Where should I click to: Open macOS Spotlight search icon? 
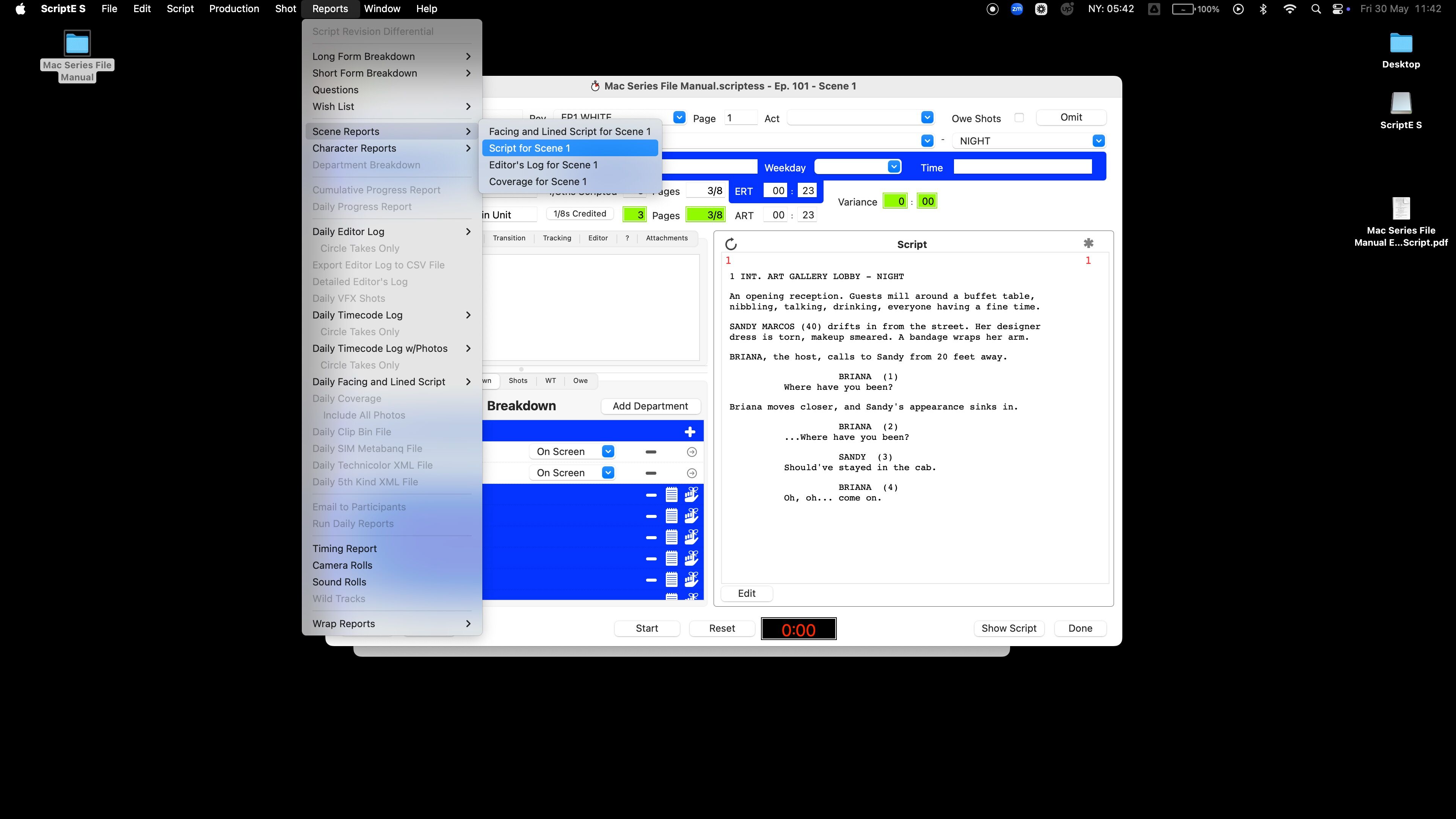(x=1316, y=9)
